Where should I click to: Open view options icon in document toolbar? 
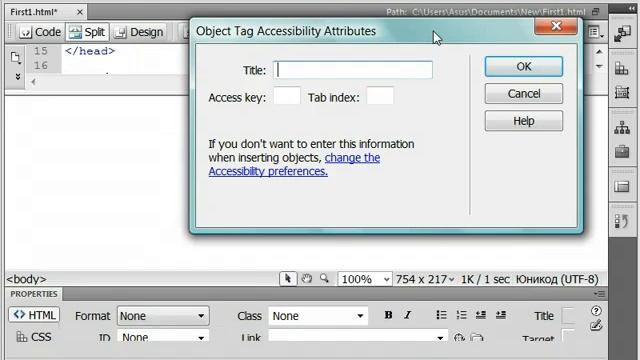(x=595, y=32)
